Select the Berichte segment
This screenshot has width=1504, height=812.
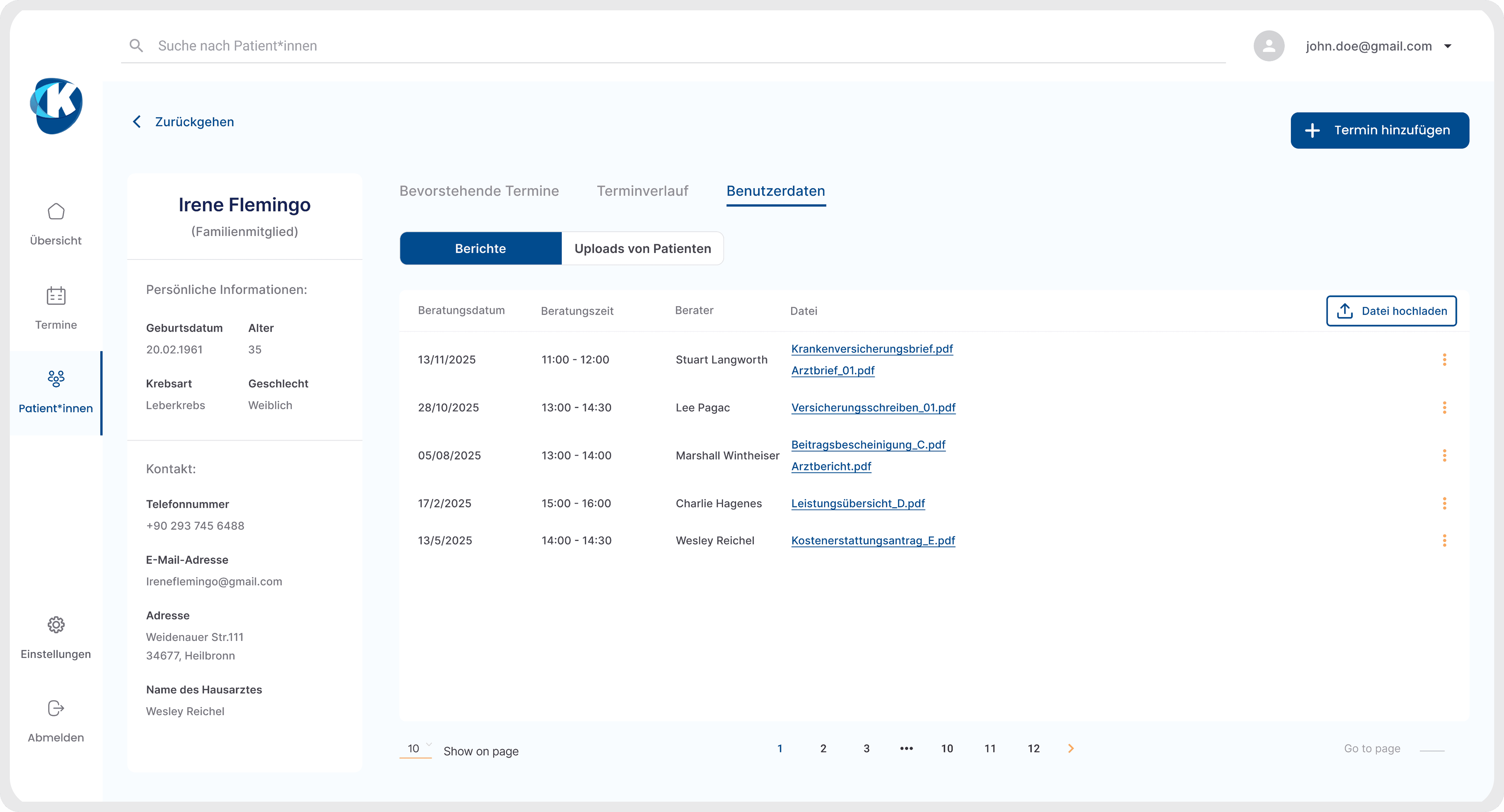[x=481, y=249]
